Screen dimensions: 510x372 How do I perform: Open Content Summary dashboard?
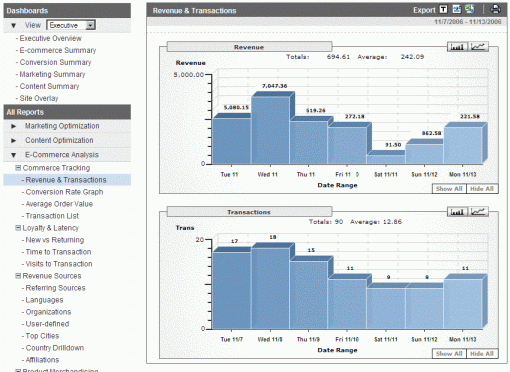pos(49,86)
